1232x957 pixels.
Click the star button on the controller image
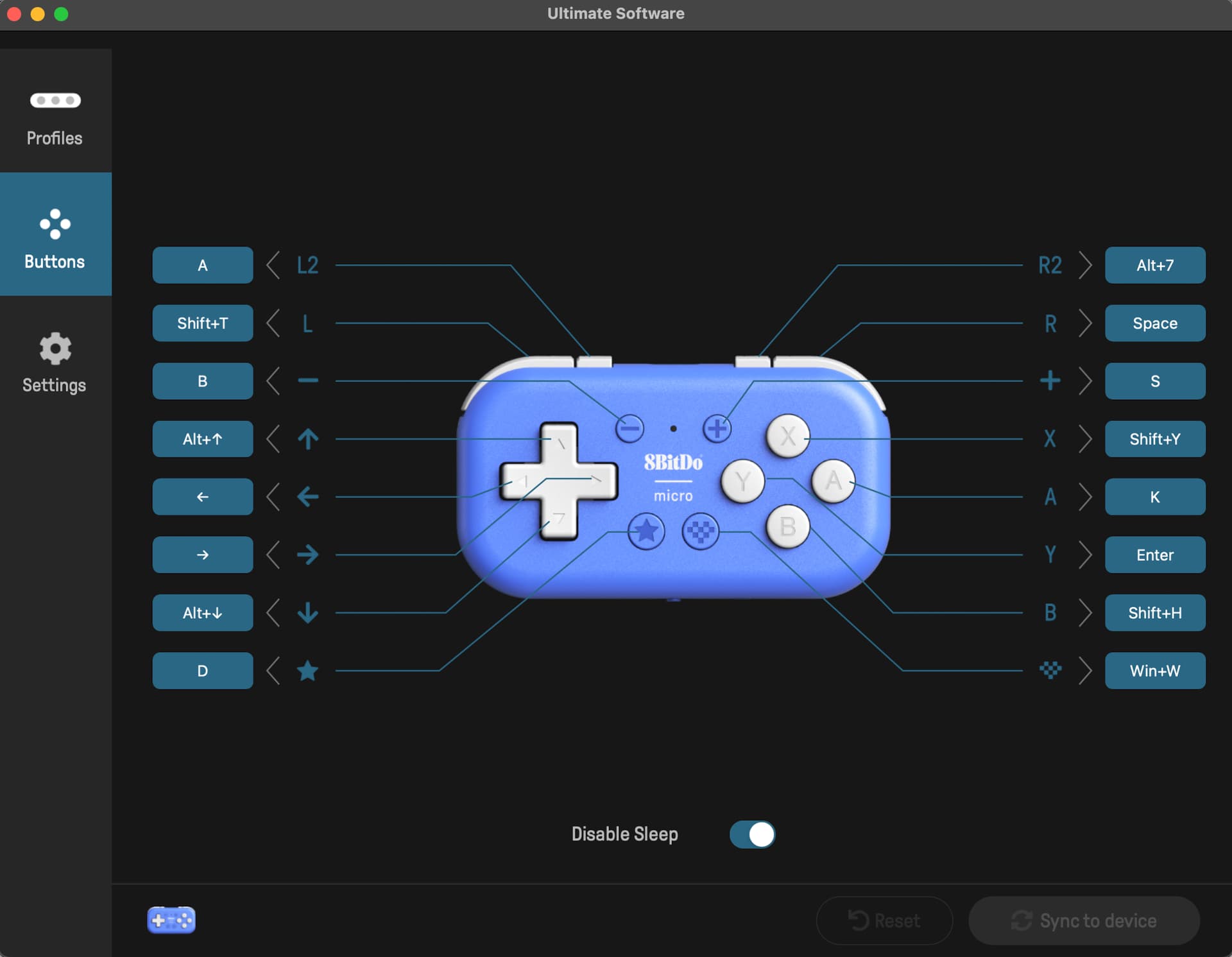pyautogui.click(x=646, y=531)
